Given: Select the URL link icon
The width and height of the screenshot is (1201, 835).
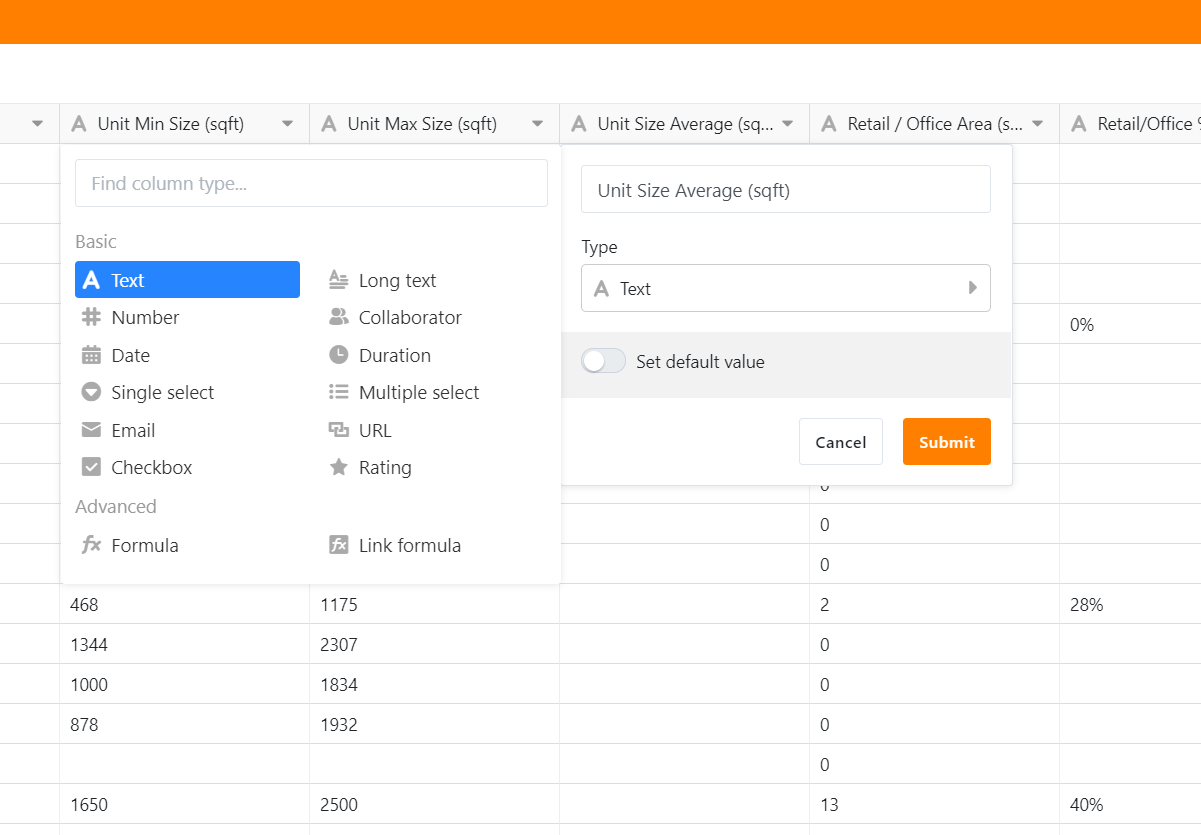Looking at the screenshot, I should [x=339, y=431].
